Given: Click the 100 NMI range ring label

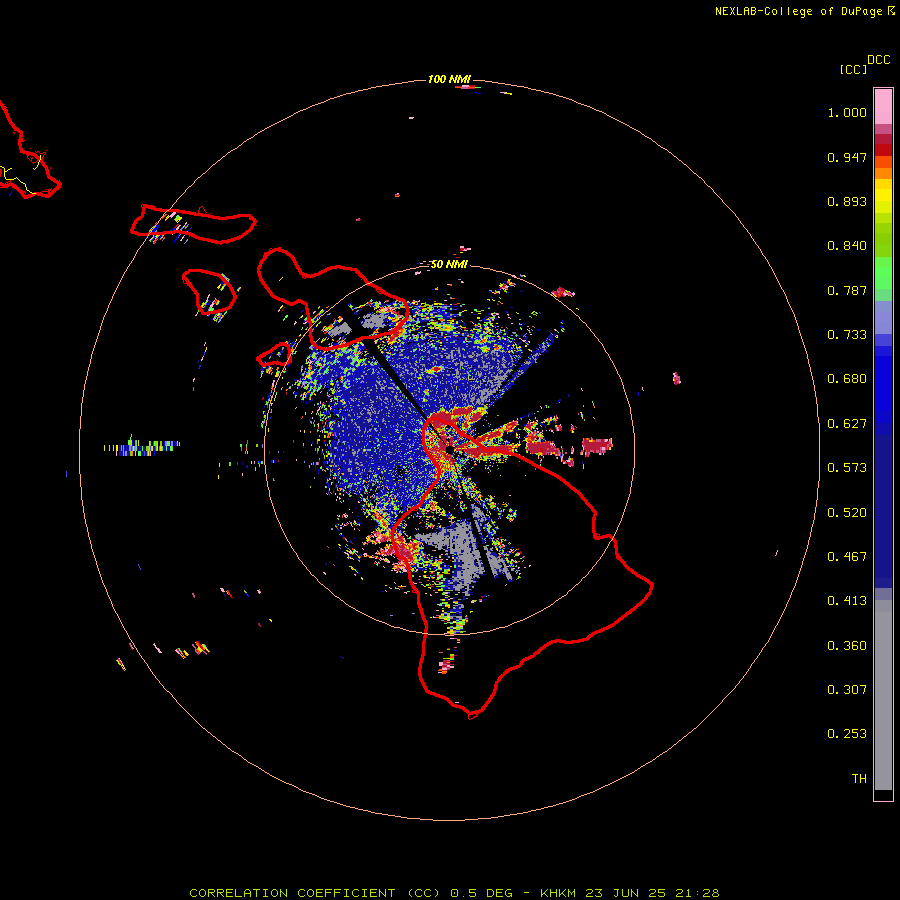Looking at the screenshot, I should tap(449, 79).
